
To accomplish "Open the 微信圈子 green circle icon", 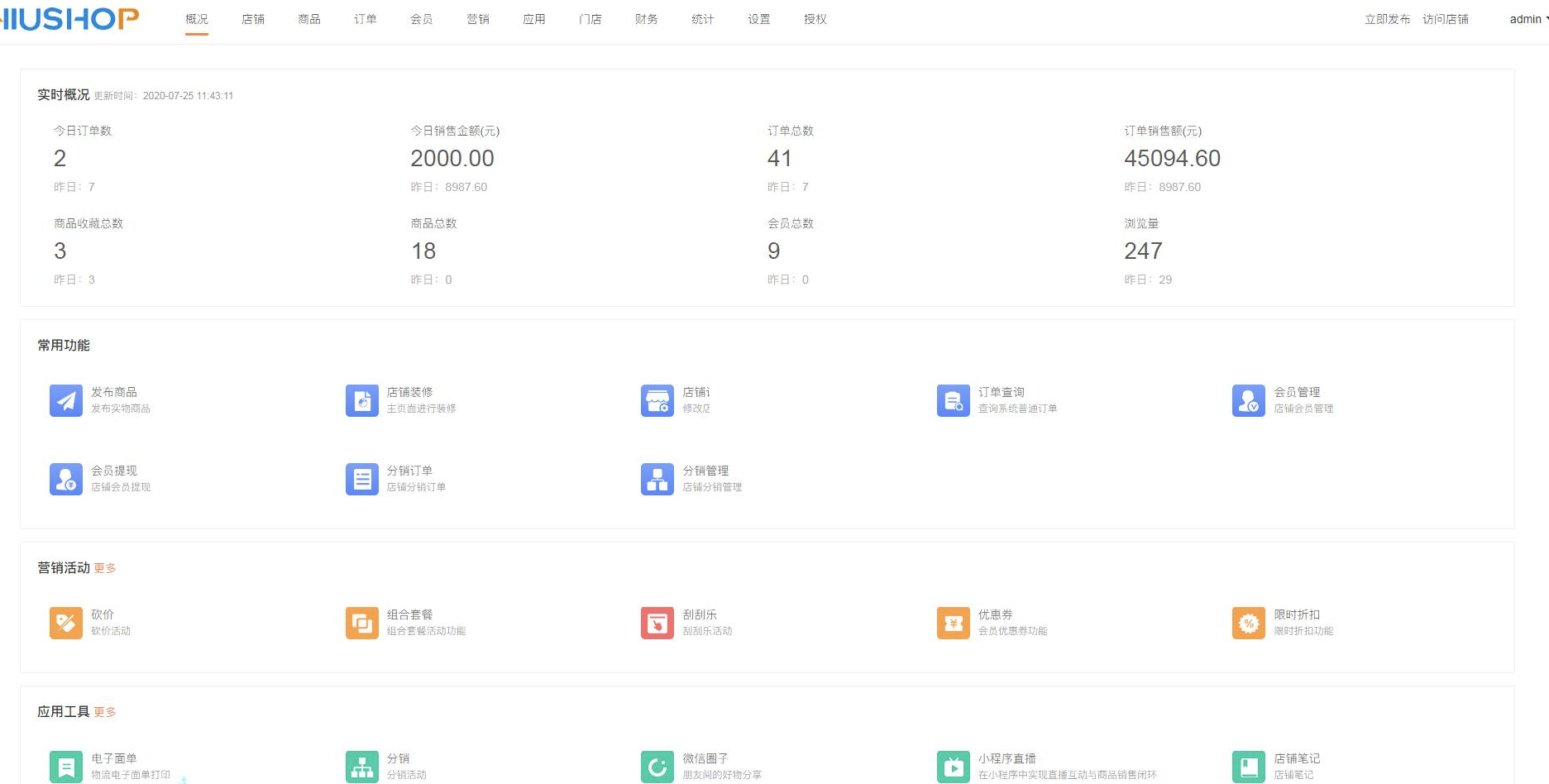I will click(x=657, y=767).
